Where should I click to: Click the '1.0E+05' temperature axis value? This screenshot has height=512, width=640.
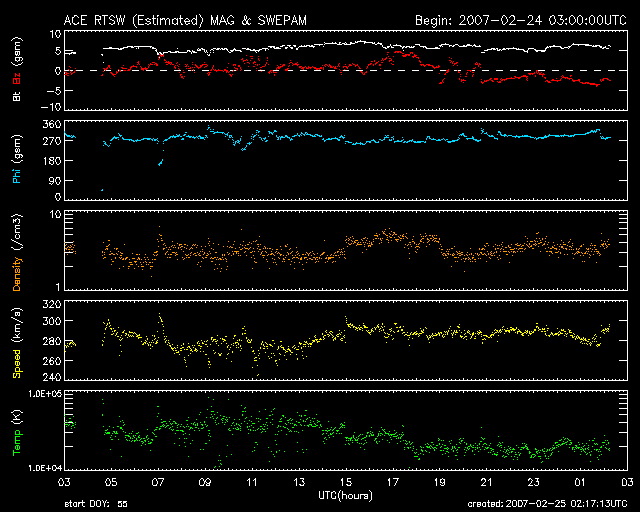tap(45, 394)
